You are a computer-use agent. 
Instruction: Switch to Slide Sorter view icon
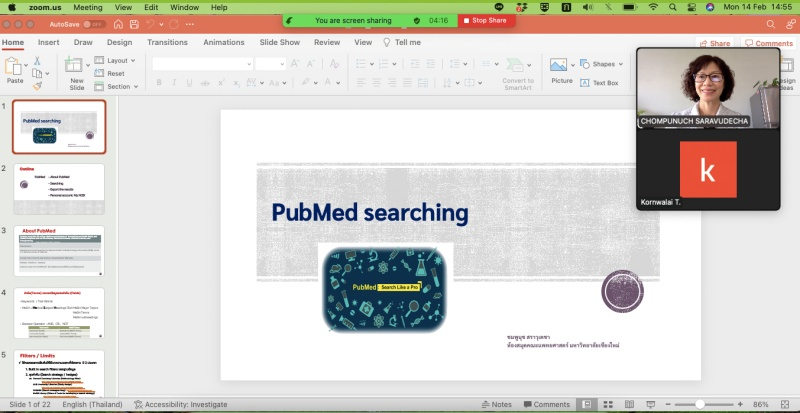(609, 404)
